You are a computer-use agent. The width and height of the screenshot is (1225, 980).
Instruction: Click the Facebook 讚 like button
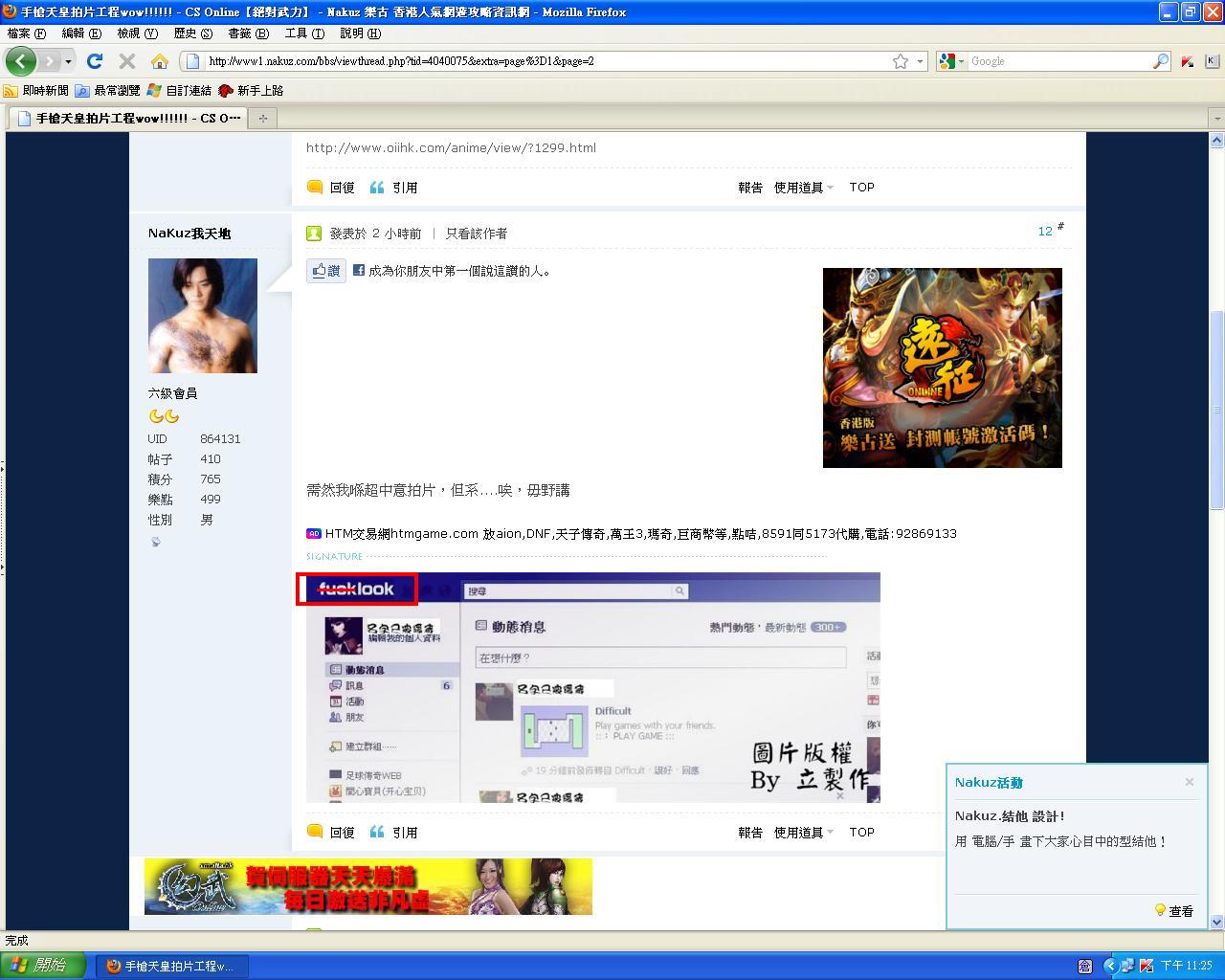tap(325, 271)
